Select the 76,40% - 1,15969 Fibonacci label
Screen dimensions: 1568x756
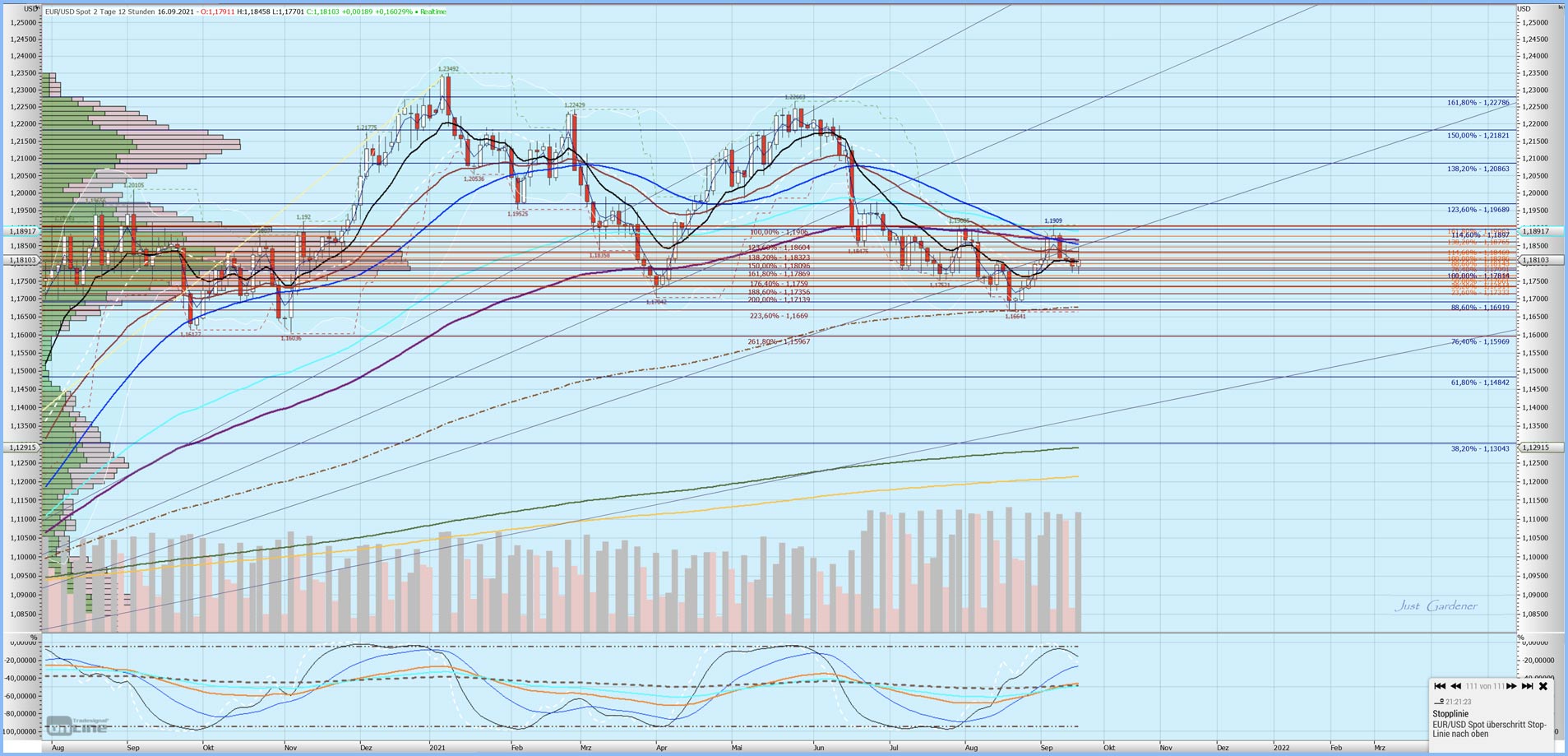1480,341
